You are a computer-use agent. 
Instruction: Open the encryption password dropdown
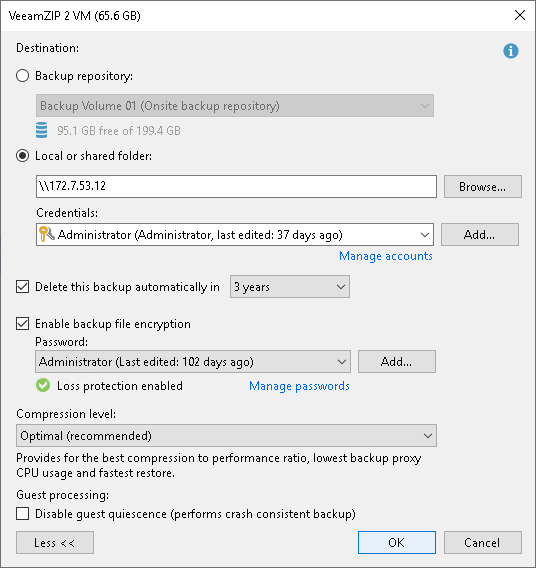point(193,362)
